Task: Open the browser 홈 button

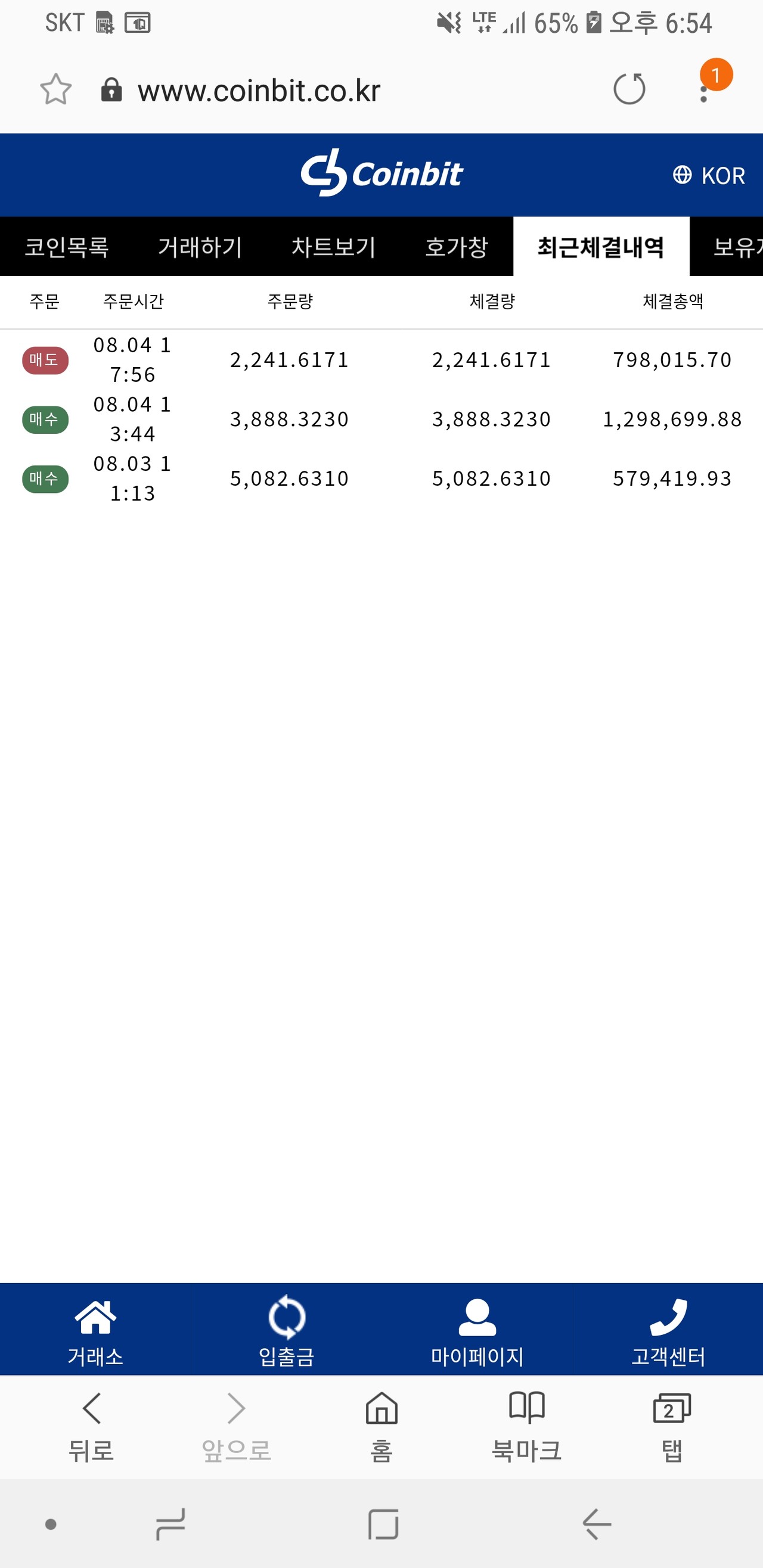Action: (x=382, y=1426)
